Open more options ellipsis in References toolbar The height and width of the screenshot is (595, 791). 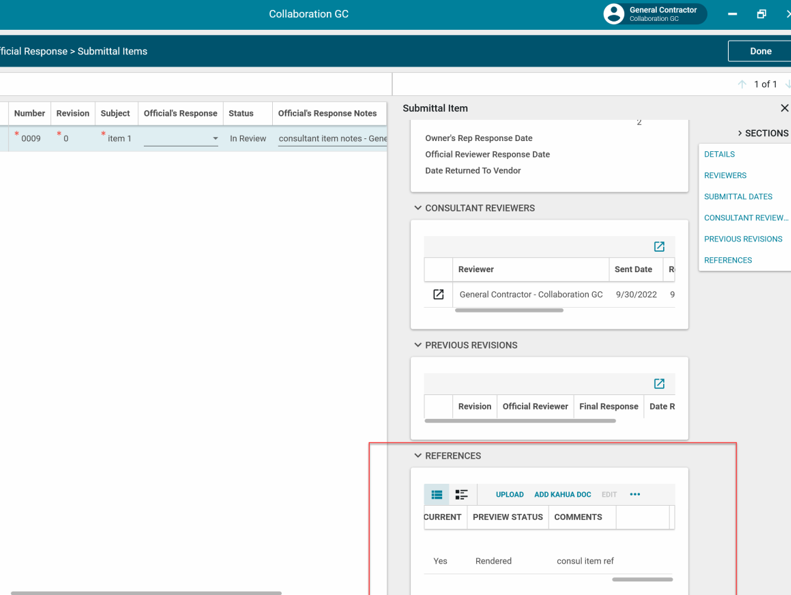click(635, 494)
